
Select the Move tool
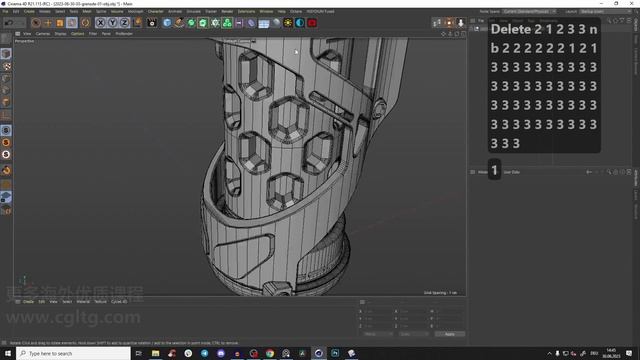[x=48, y=23]
